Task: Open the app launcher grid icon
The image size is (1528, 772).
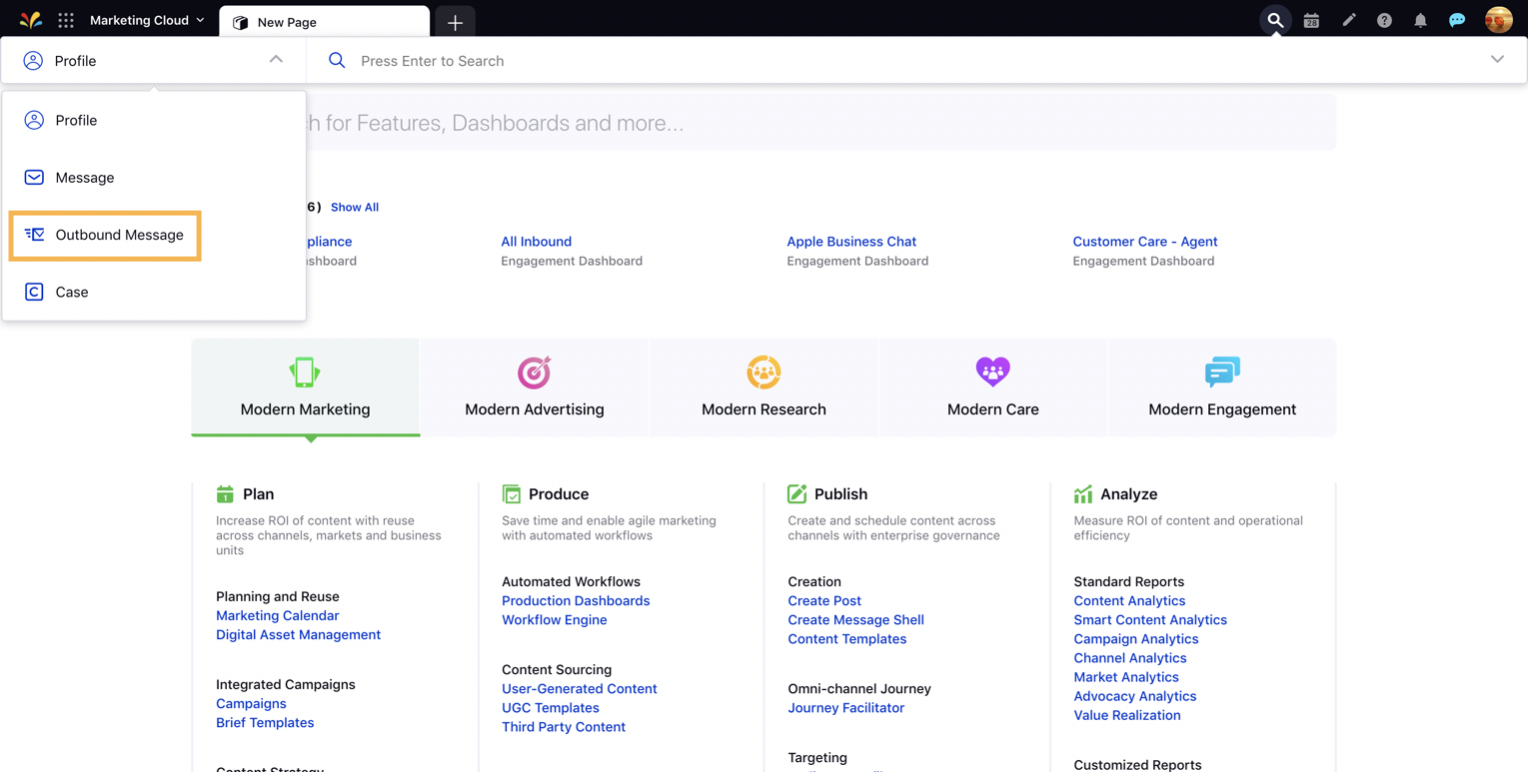Action: click(66, 20)
